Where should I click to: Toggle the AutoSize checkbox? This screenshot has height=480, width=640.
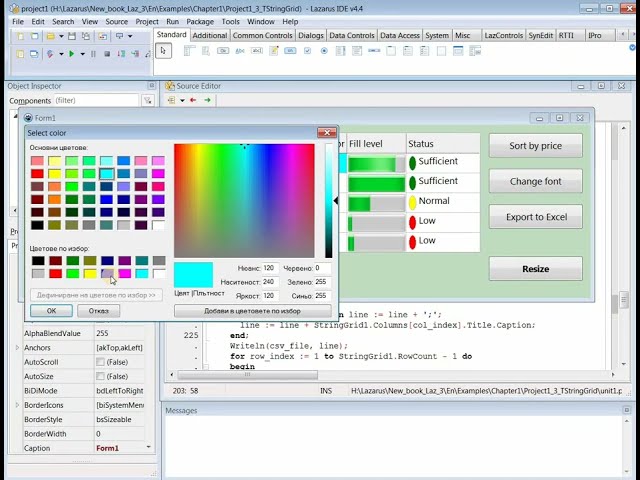click(x=100, y=376)
